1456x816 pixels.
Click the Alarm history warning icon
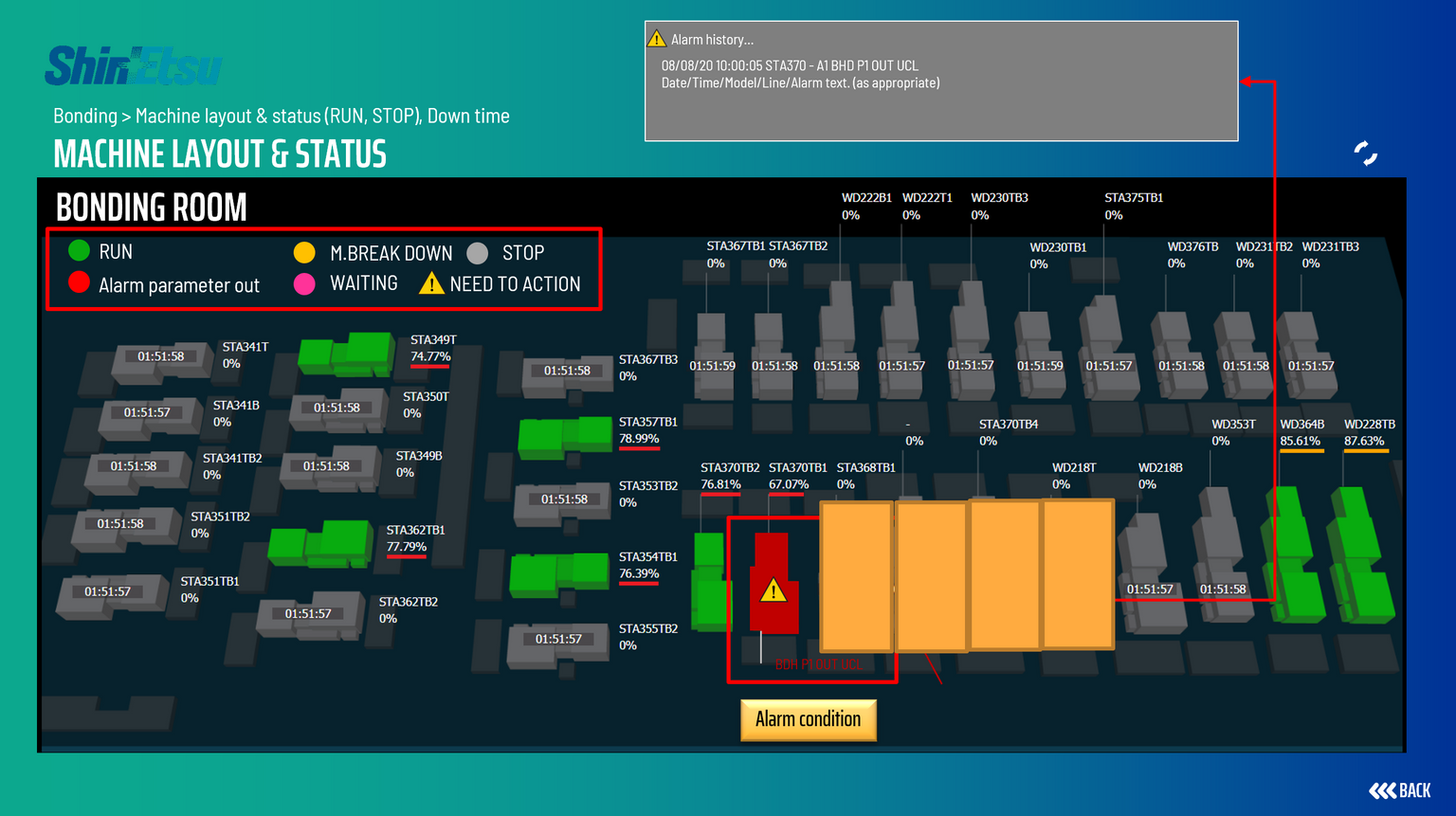tap(656, 39)
